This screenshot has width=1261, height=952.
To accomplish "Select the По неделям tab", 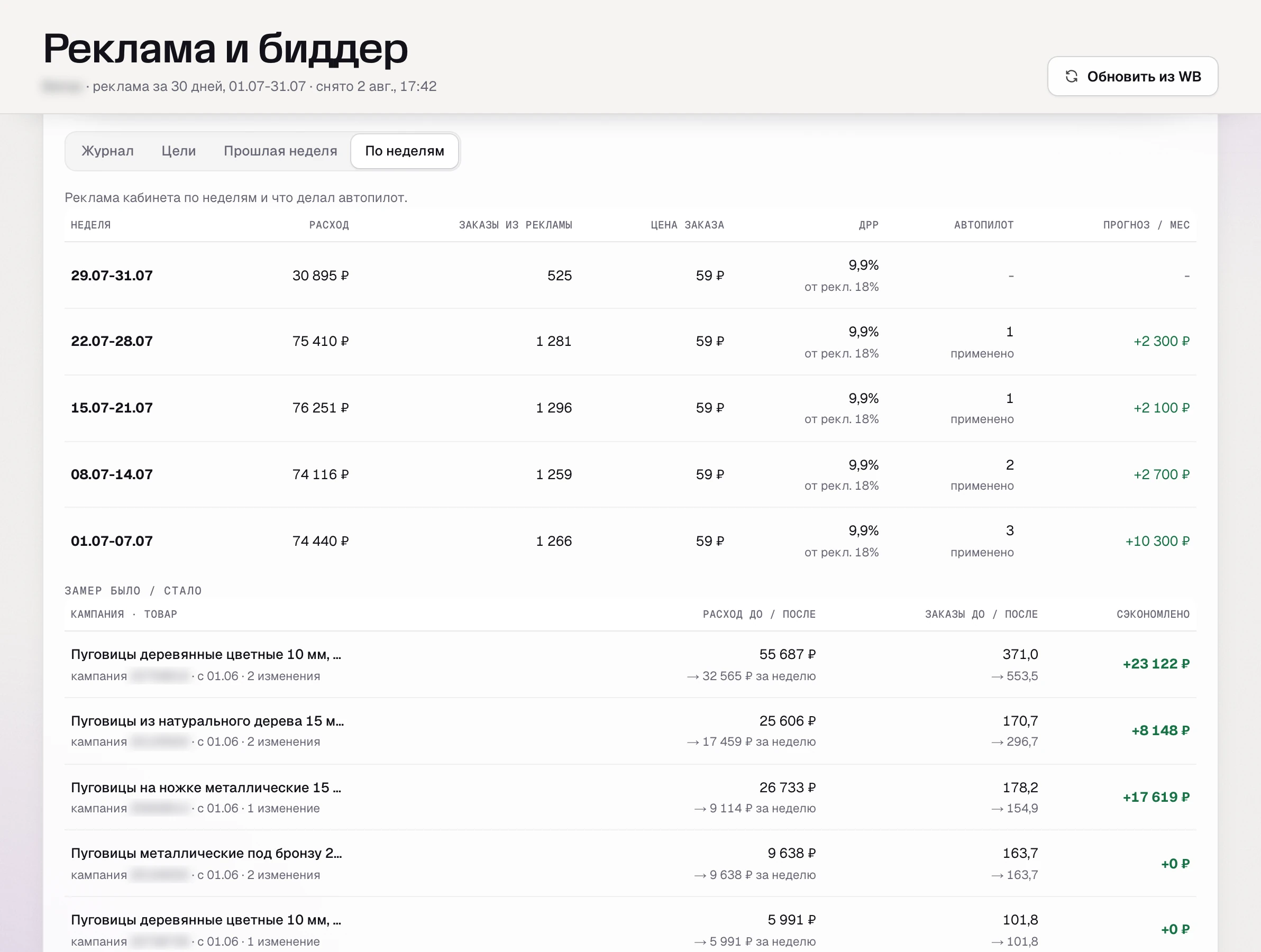I will (x=405, y=151).
